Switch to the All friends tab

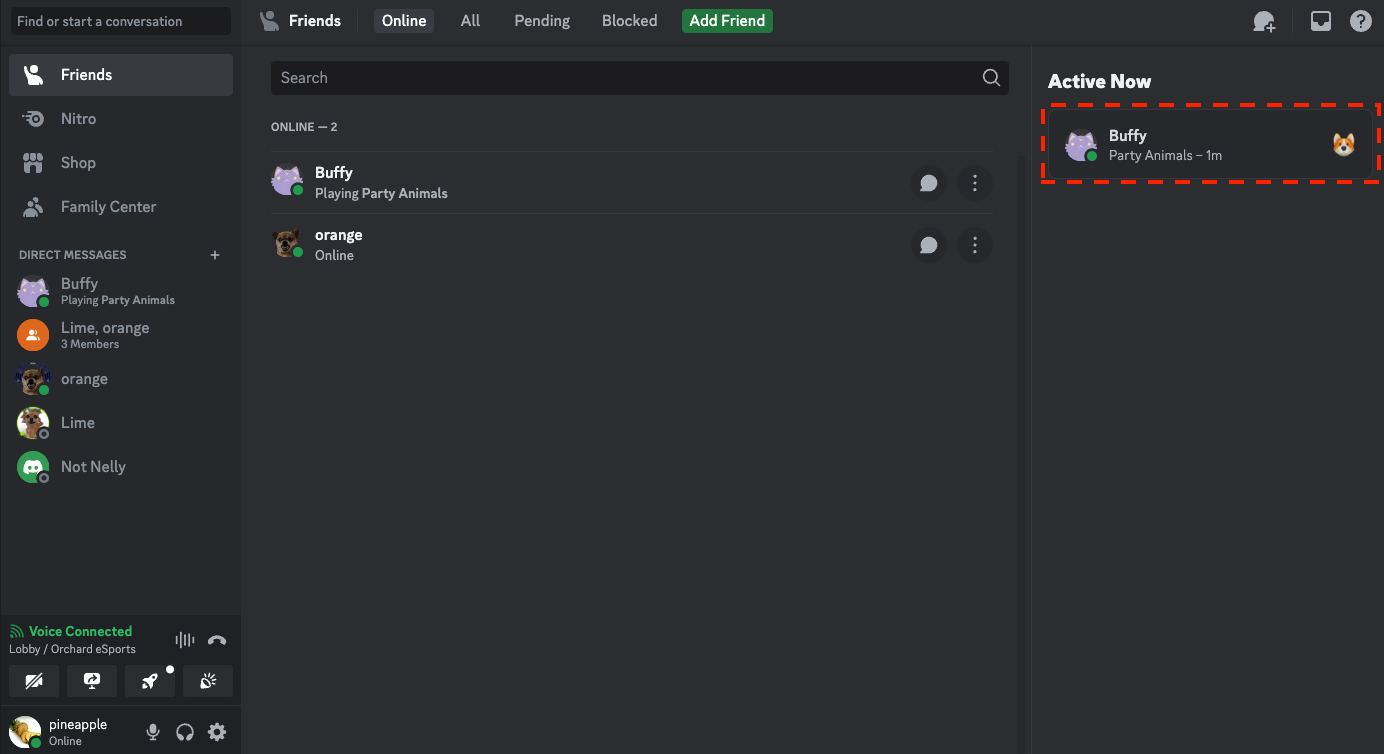pyautogui.click(x=470, y=20)
